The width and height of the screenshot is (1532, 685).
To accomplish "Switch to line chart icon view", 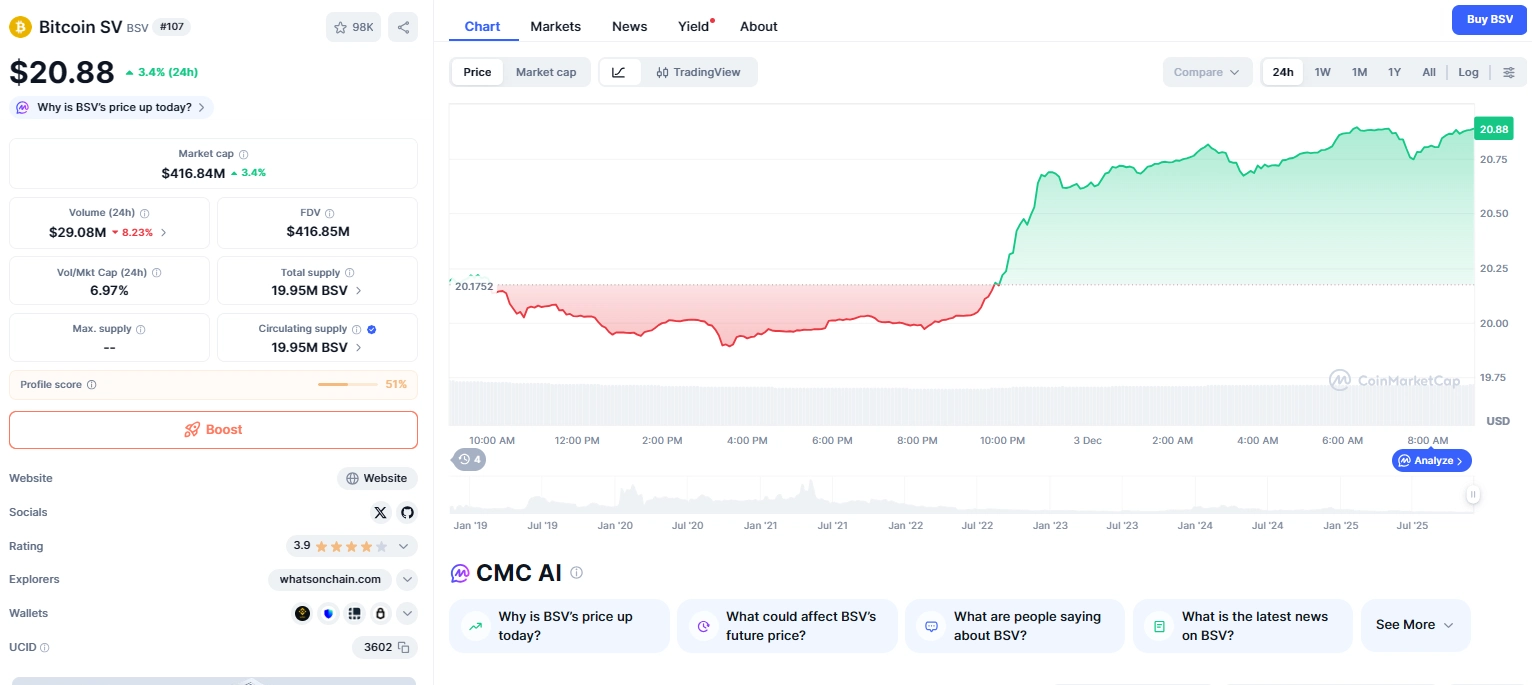I will (x=619, y=72).
